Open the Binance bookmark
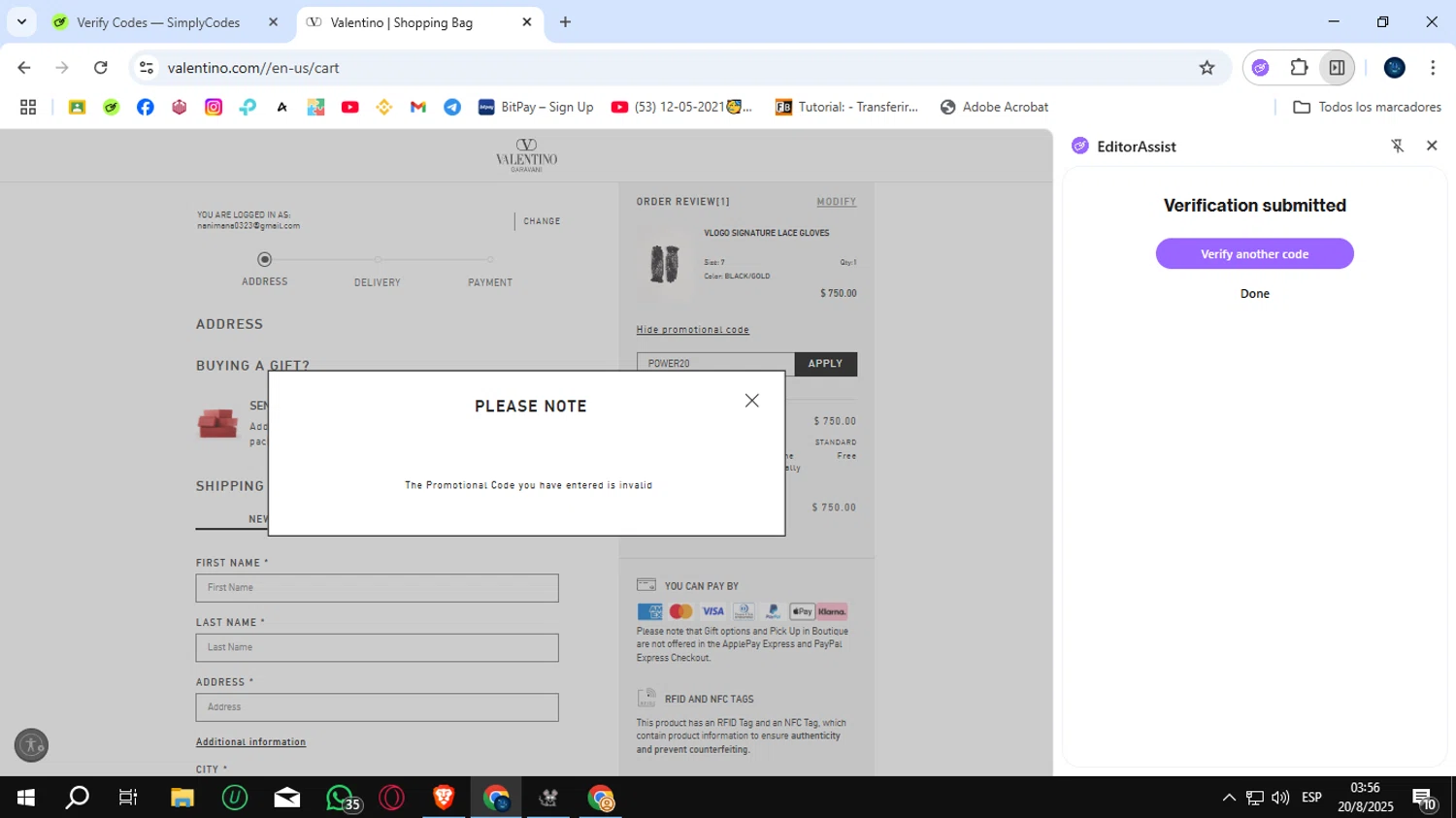 [x=384, y=107]
